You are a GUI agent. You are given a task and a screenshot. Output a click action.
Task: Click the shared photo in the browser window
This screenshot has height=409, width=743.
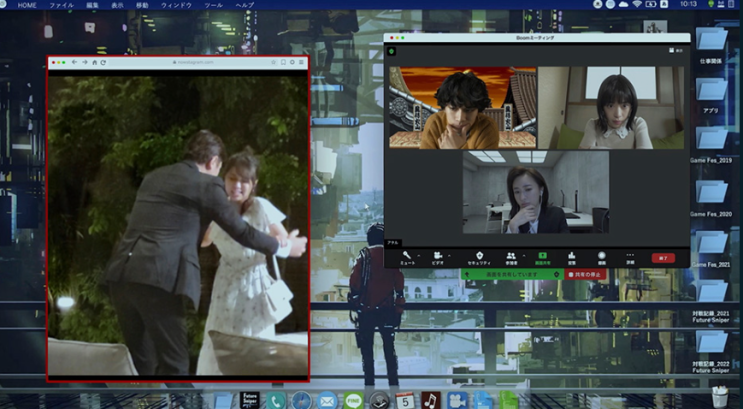click(x=178, y=225)
